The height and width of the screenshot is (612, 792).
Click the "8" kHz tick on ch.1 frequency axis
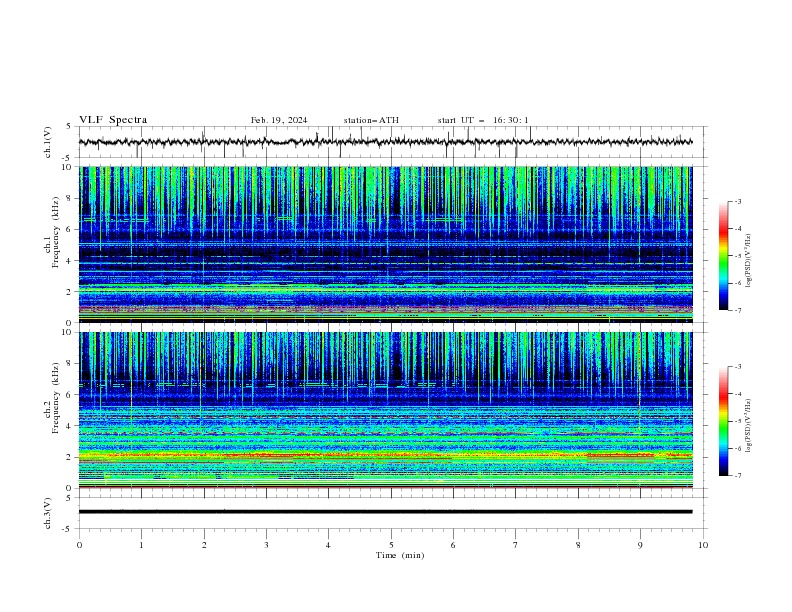click(70, 198)
